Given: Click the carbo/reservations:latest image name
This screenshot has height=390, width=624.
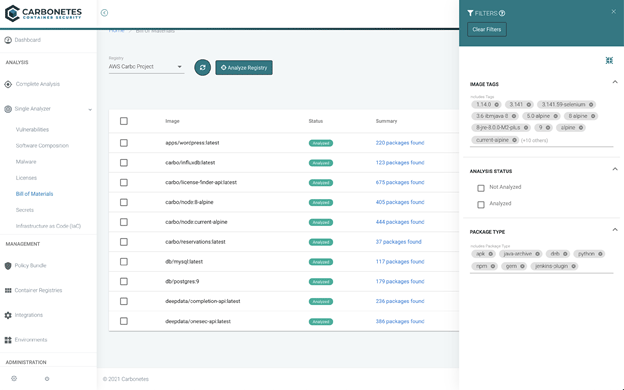Looking at the screenshot, I should click(195, 242).
